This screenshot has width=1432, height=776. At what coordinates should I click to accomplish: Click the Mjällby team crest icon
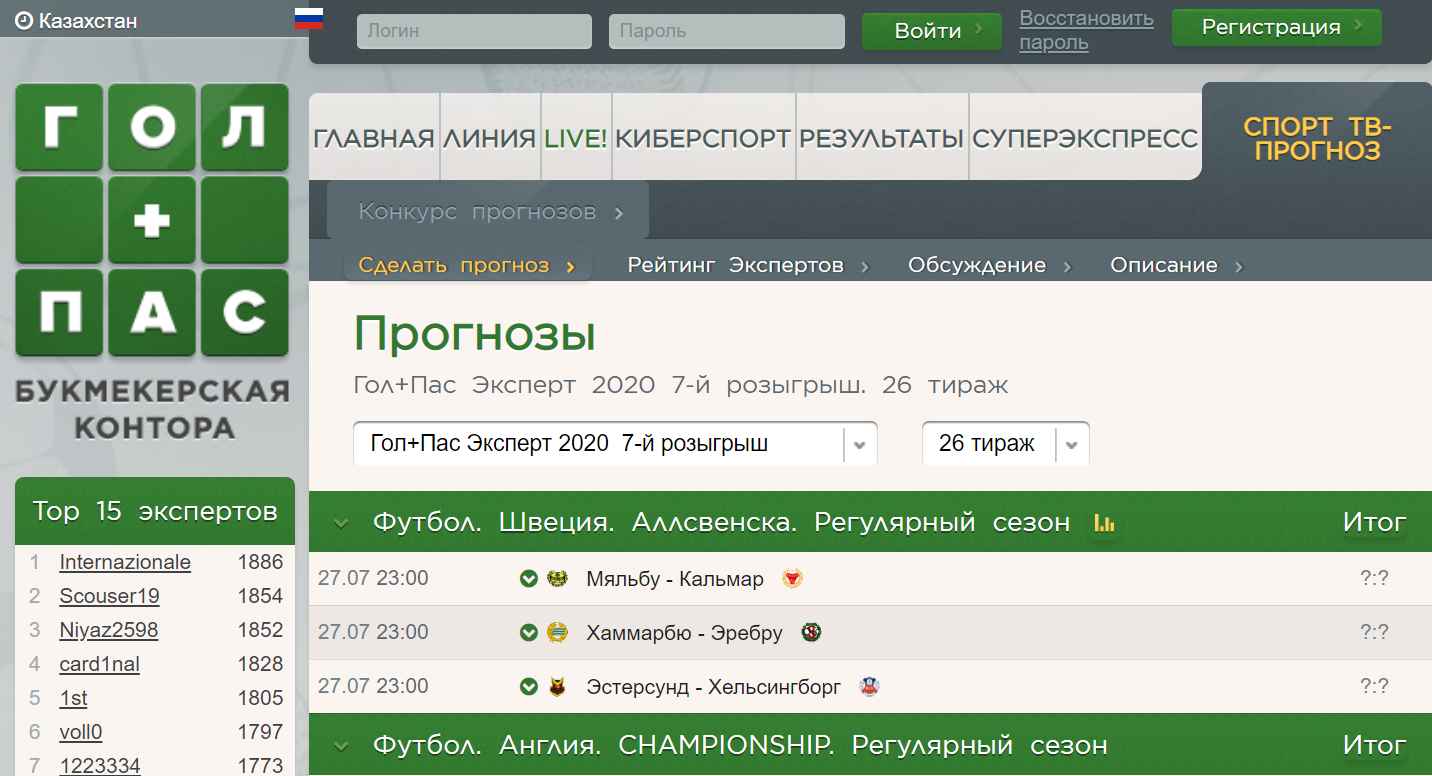(558, 579)
